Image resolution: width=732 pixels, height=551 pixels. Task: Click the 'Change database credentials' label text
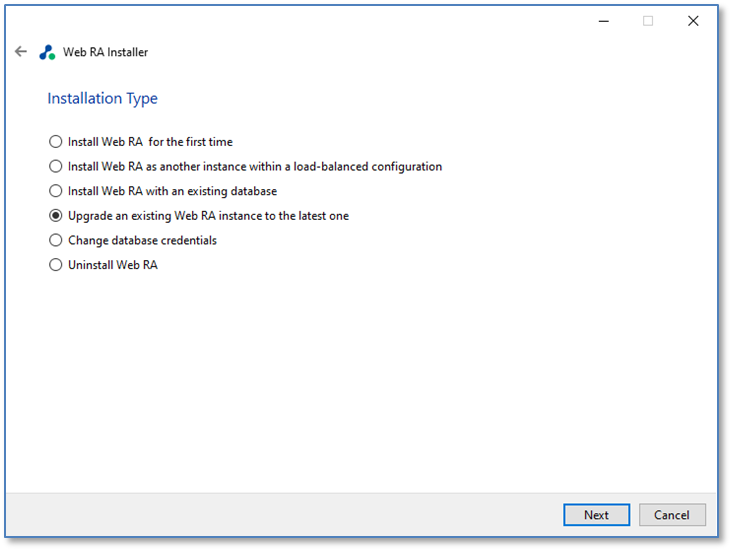(142, 240)
